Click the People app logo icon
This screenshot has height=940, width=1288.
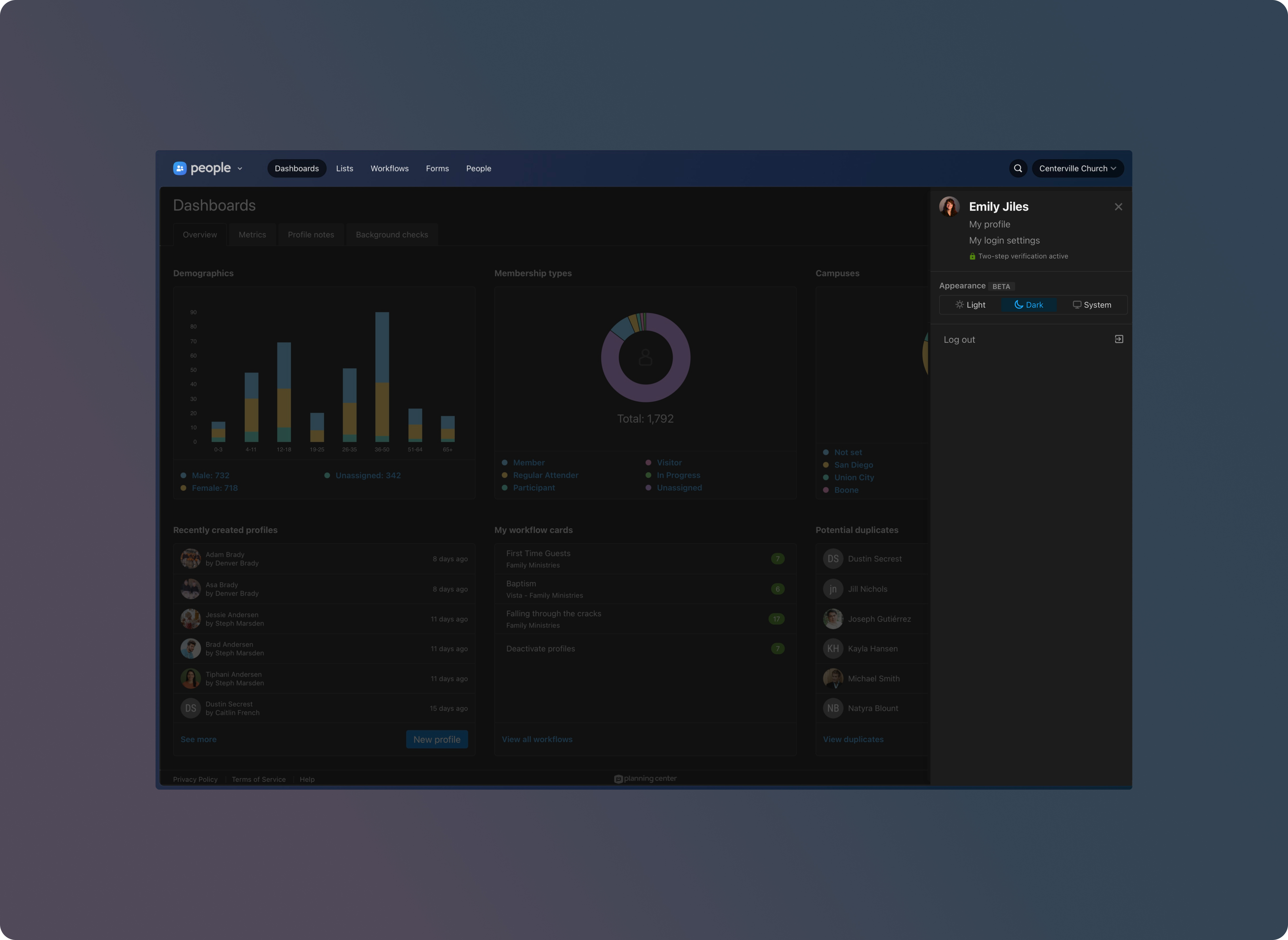point(180,168)
